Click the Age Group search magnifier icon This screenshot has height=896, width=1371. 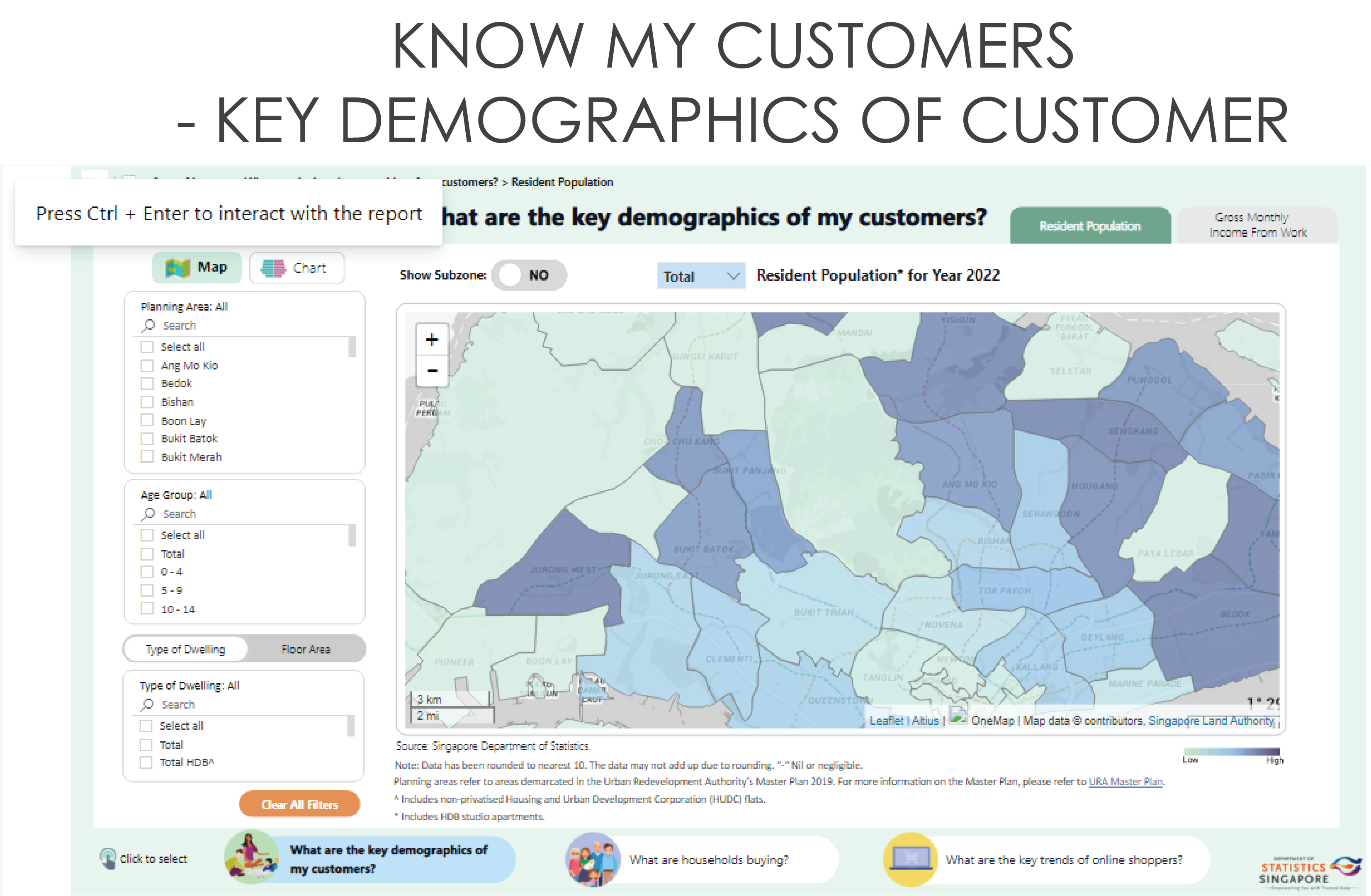148,514
